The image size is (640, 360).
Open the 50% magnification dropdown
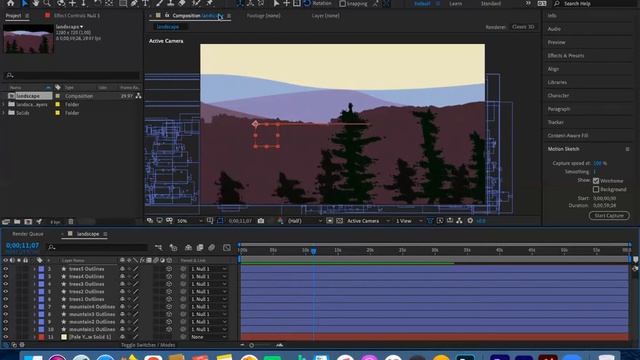(190, 221)
